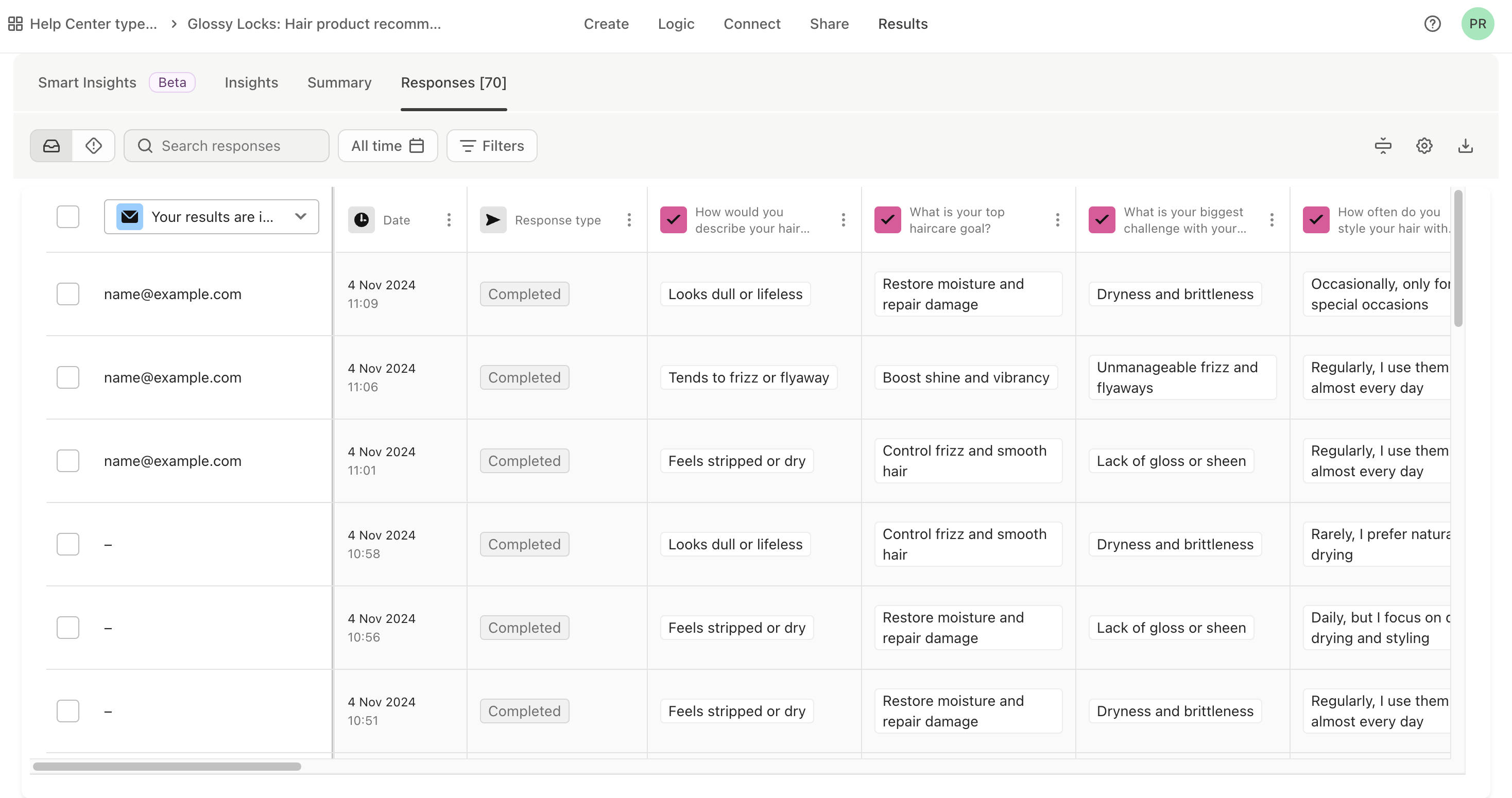Switch to the Insights tab
This screenshot has height=798, width=1512.
pyautogui.click(x=251, y=82)
